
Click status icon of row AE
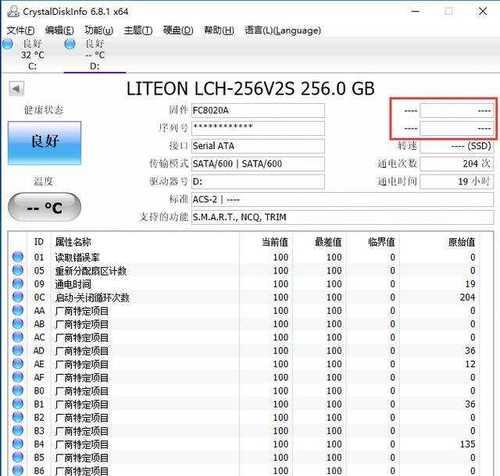(x=18, y=363)
